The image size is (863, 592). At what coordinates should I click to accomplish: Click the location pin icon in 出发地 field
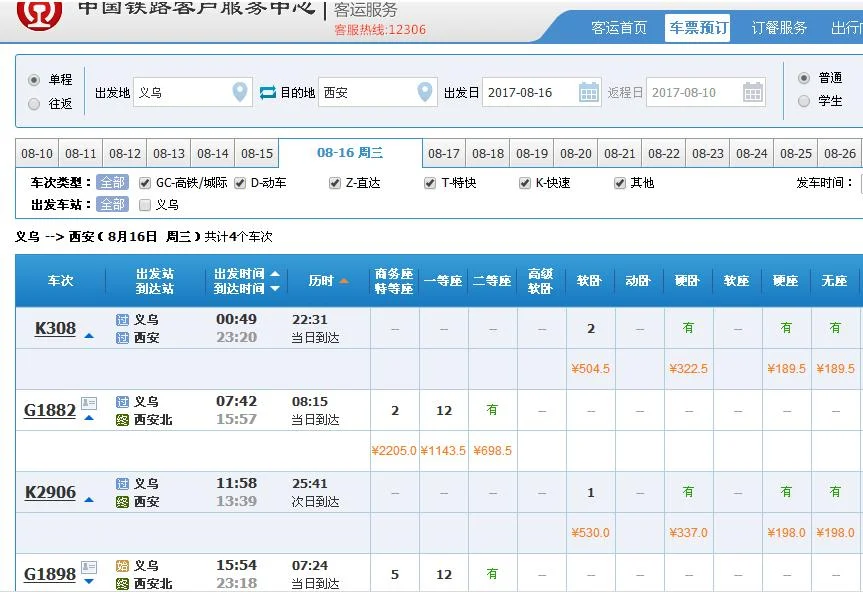pos(240,90)
